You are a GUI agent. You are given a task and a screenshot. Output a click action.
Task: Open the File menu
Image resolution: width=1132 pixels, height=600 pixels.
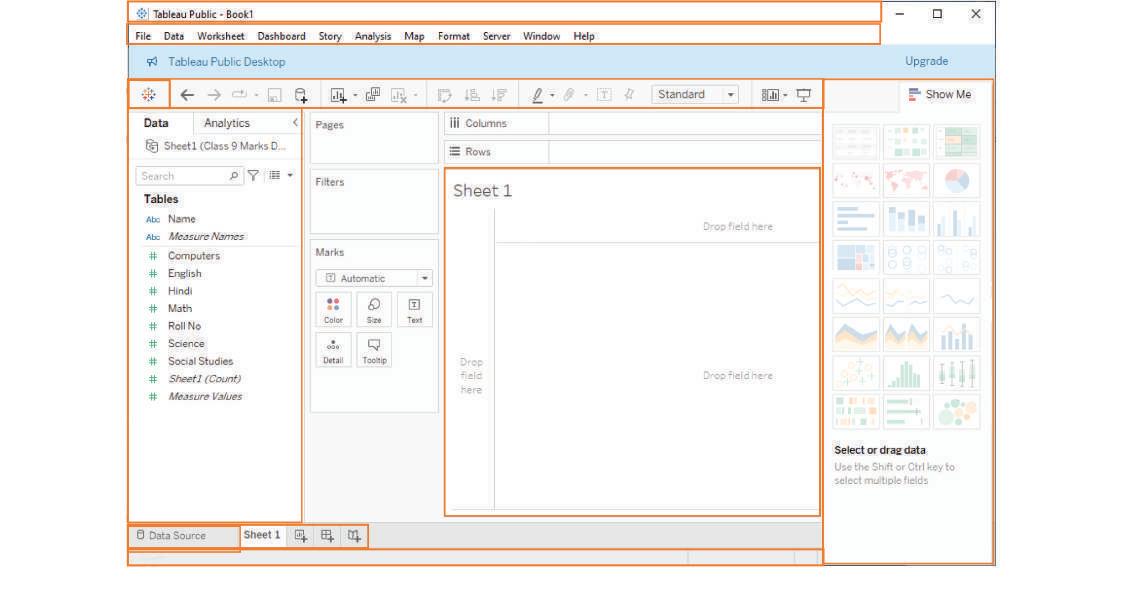(143, 36)
